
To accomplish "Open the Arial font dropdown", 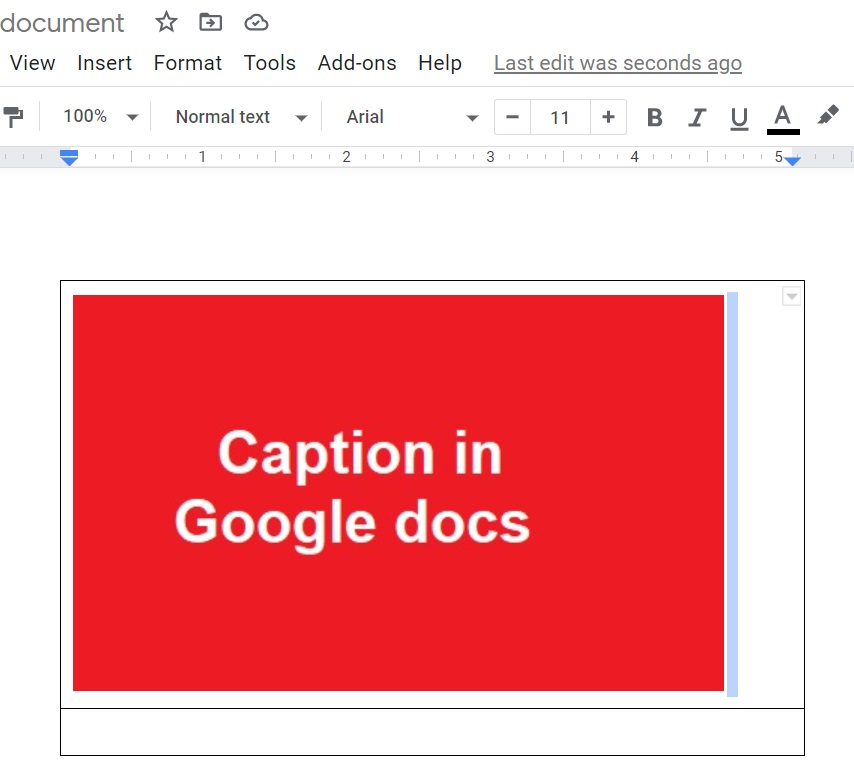I will 408,117.
